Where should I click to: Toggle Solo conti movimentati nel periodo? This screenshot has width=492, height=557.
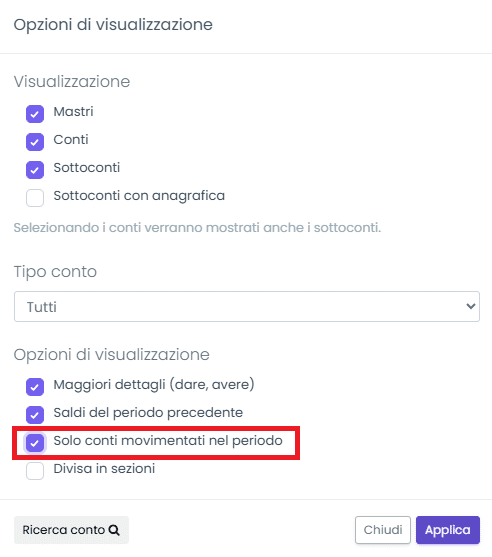[35, 443]
